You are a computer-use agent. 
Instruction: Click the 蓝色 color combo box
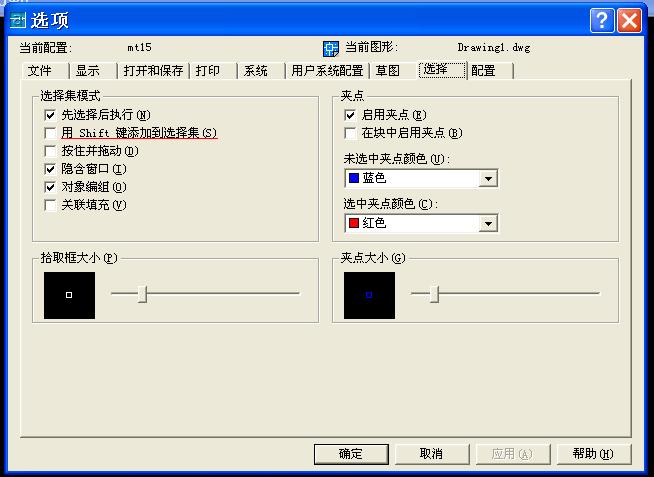(421, 178)
